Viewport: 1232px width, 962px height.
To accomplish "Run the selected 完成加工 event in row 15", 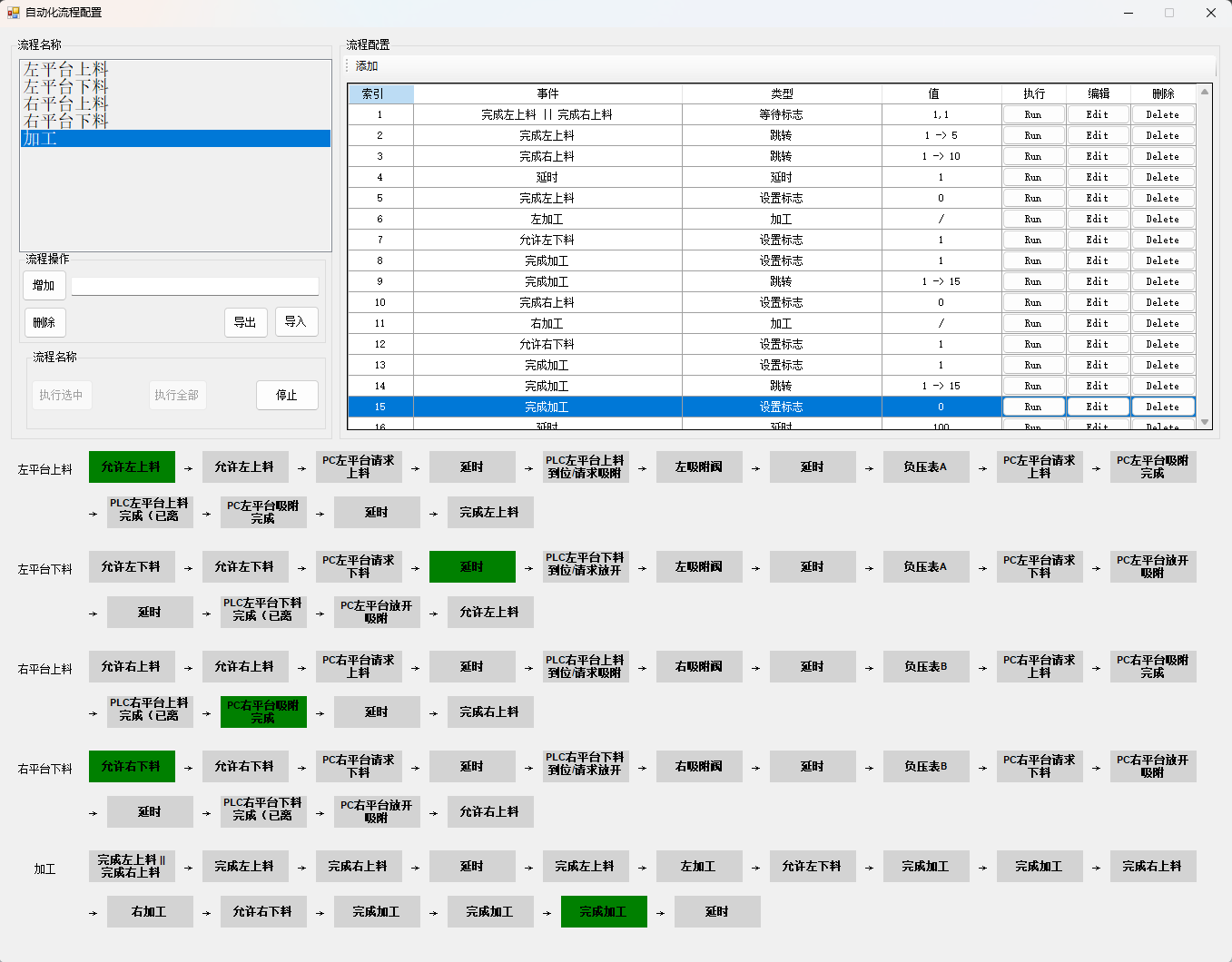I will [x=1033, y=407].
